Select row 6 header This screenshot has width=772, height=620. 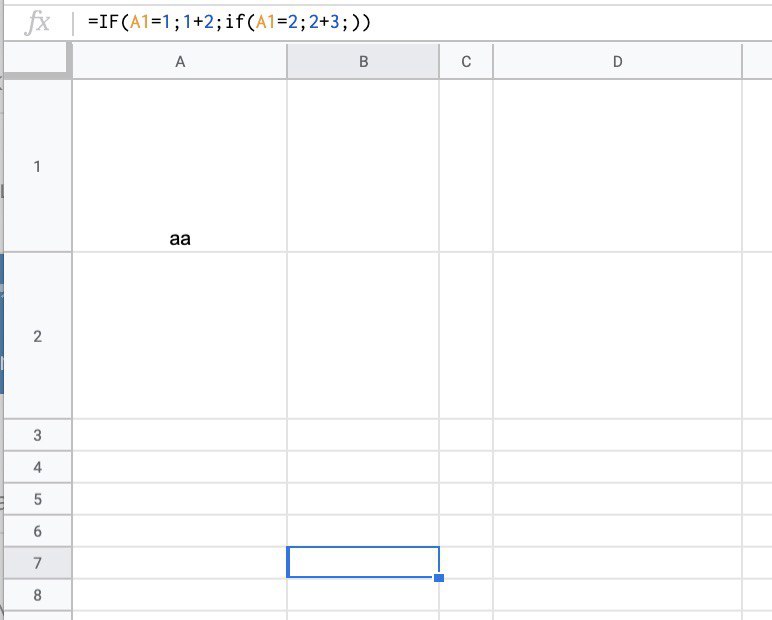click(x=37, y=531)
